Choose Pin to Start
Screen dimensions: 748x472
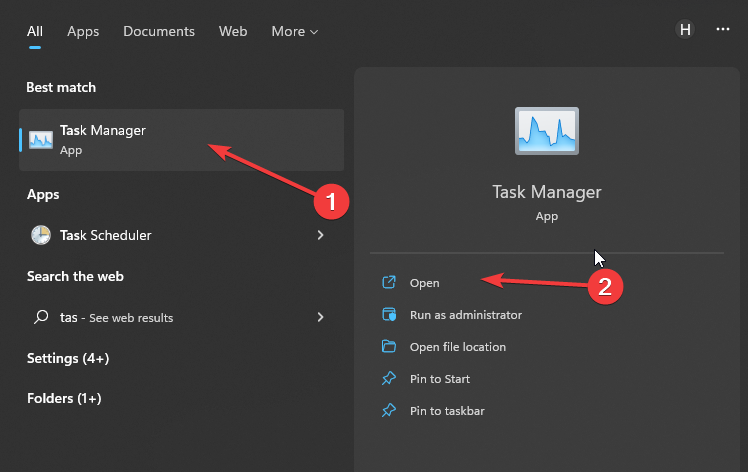(440, 379)
